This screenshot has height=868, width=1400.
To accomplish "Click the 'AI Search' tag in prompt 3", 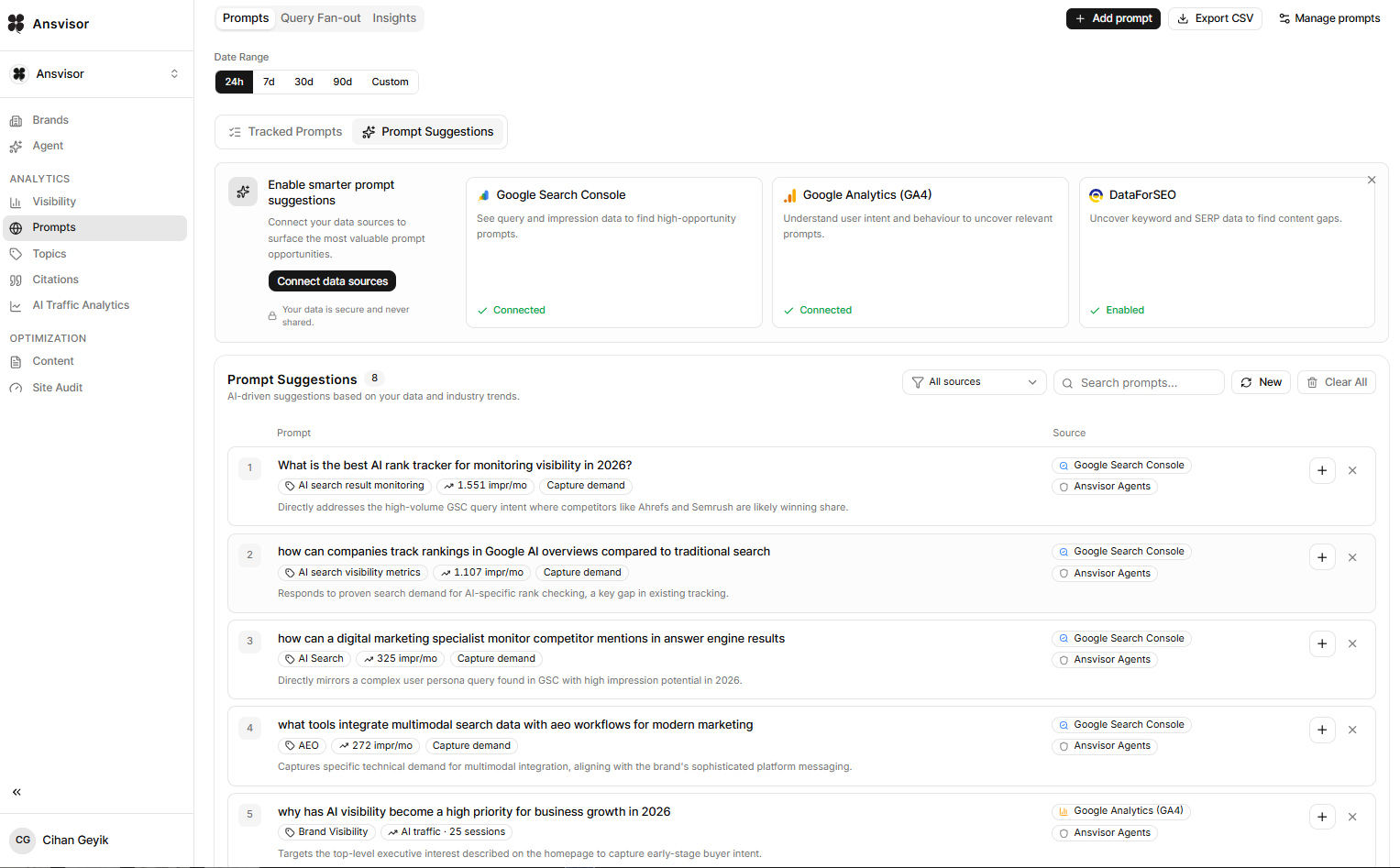I will coord(314,658).
